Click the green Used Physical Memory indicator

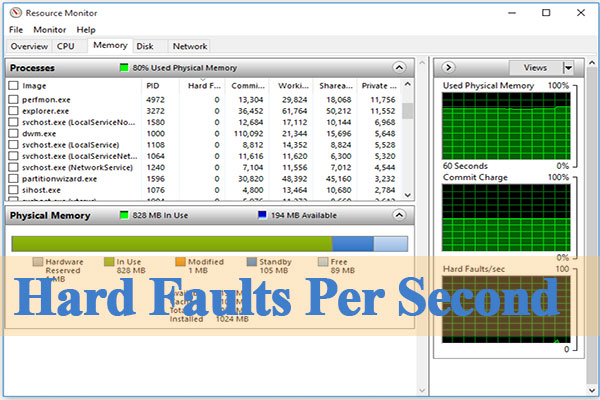coord(124,68)
